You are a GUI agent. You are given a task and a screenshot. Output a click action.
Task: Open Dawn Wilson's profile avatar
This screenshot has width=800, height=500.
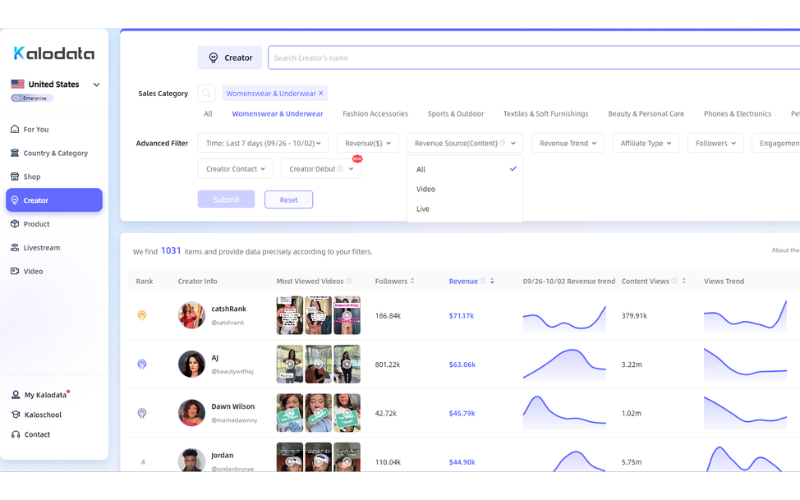(x=191, y=413)
